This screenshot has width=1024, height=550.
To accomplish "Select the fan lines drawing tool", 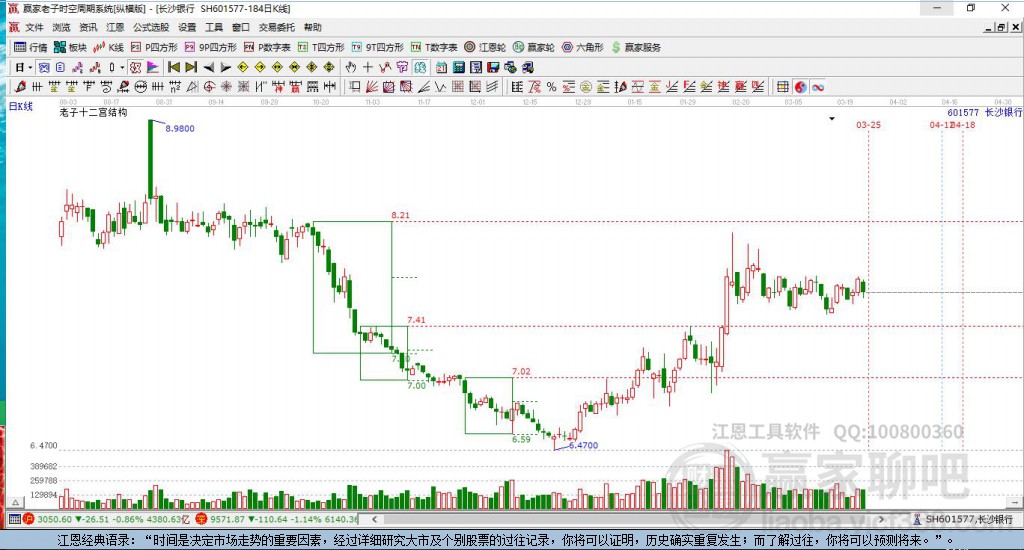I will [371, 87].
